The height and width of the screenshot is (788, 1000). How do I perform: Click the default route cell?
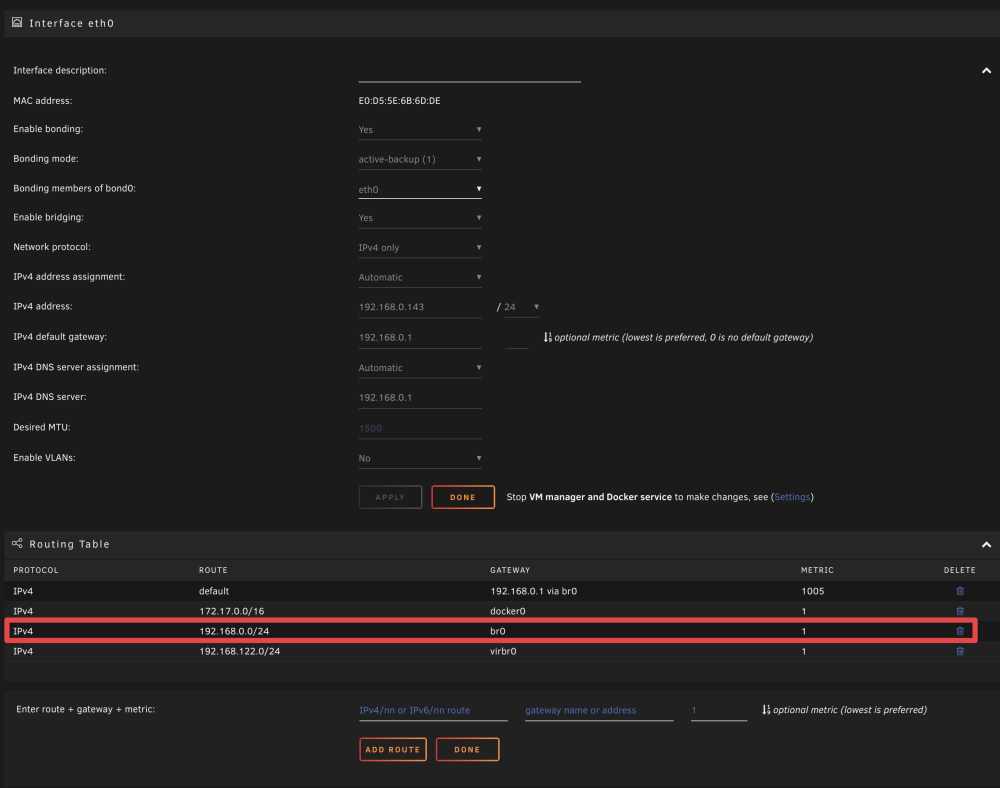[214, 591]
